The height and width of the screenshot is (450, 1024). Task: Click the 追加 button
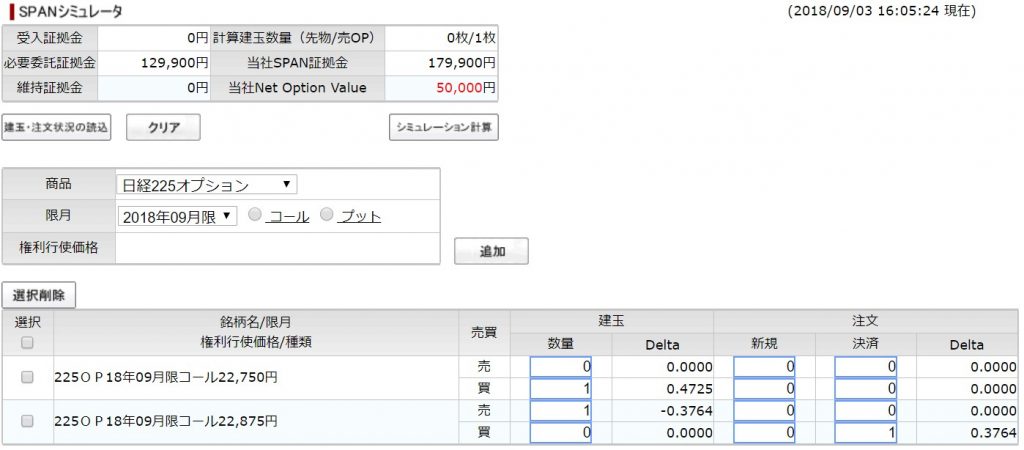[x=491, y=251]
